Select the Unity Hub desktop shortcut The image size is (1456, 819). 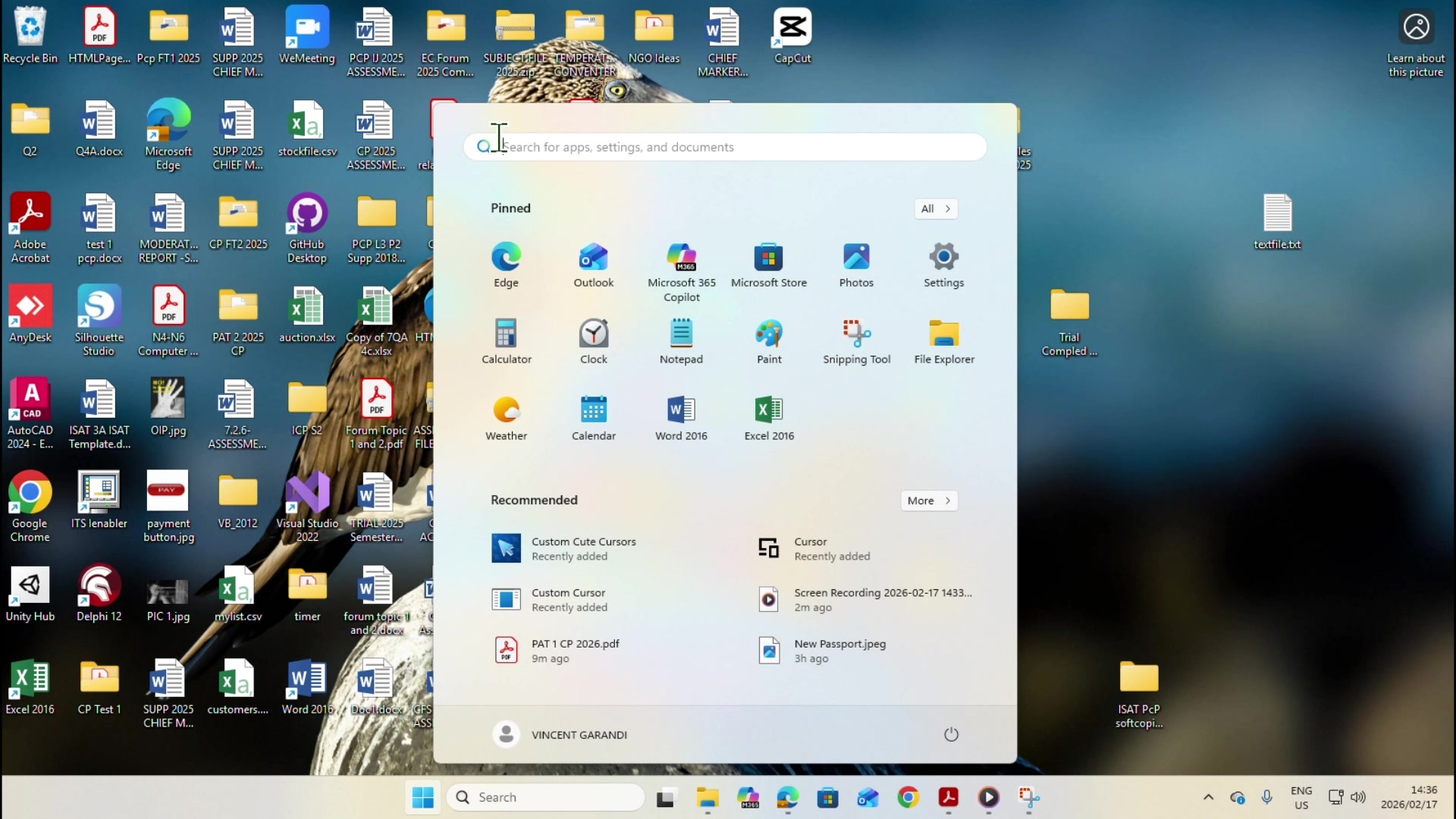tap(30, 595)
